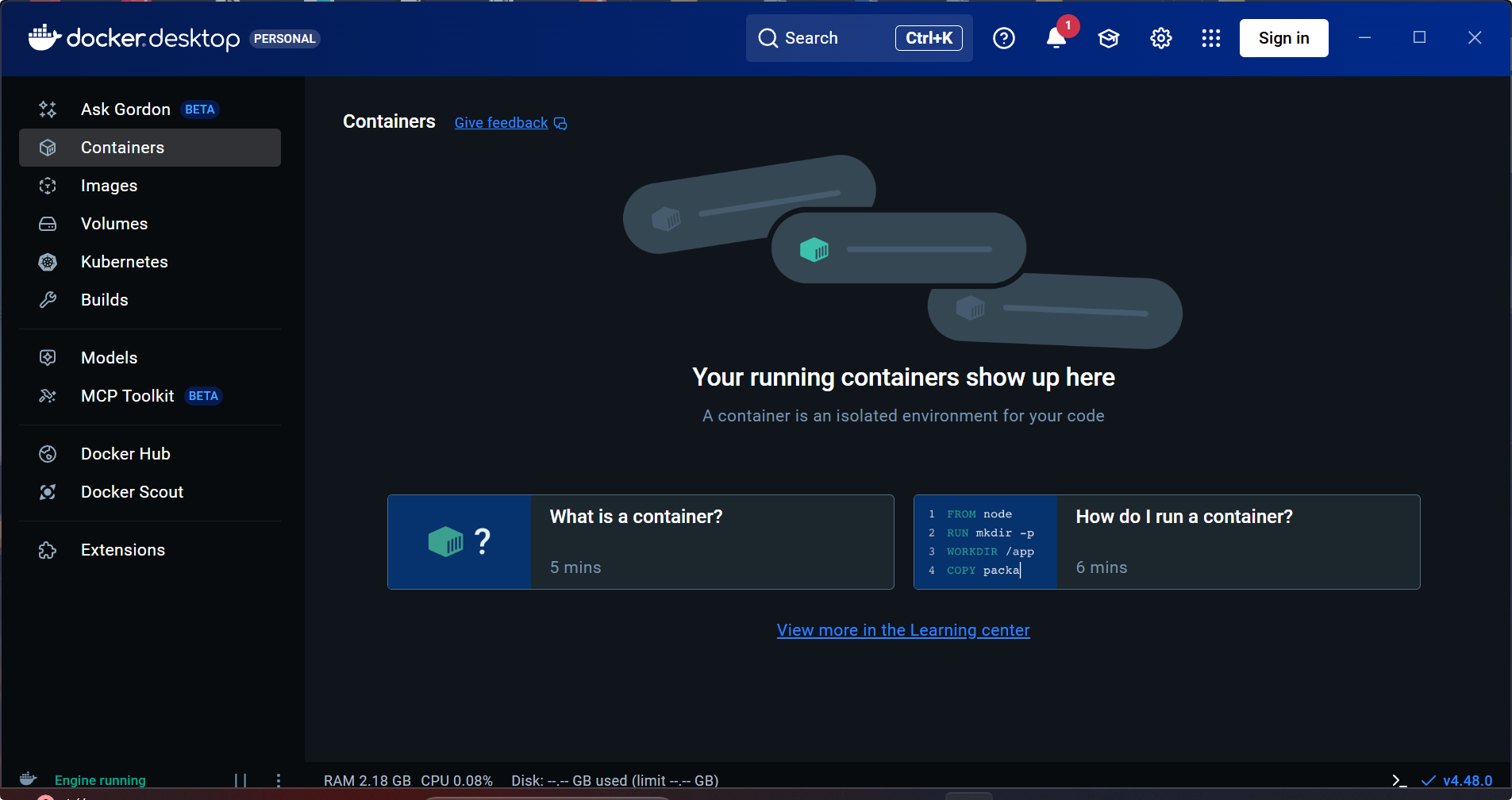
Task: Click the engine whale status icon
Action: point(28,779)
